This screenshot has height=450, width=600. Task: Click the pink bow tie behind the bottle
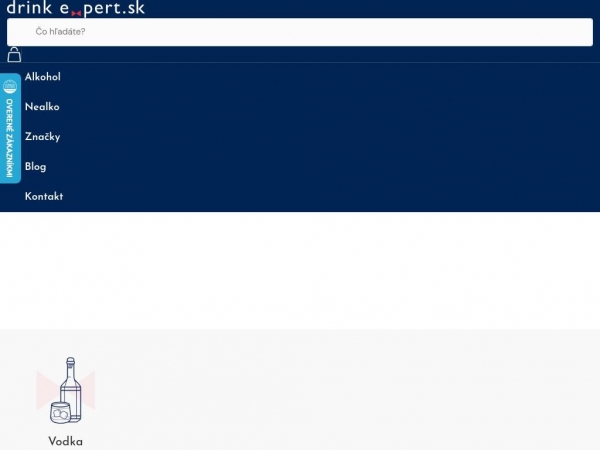[65, 390]
